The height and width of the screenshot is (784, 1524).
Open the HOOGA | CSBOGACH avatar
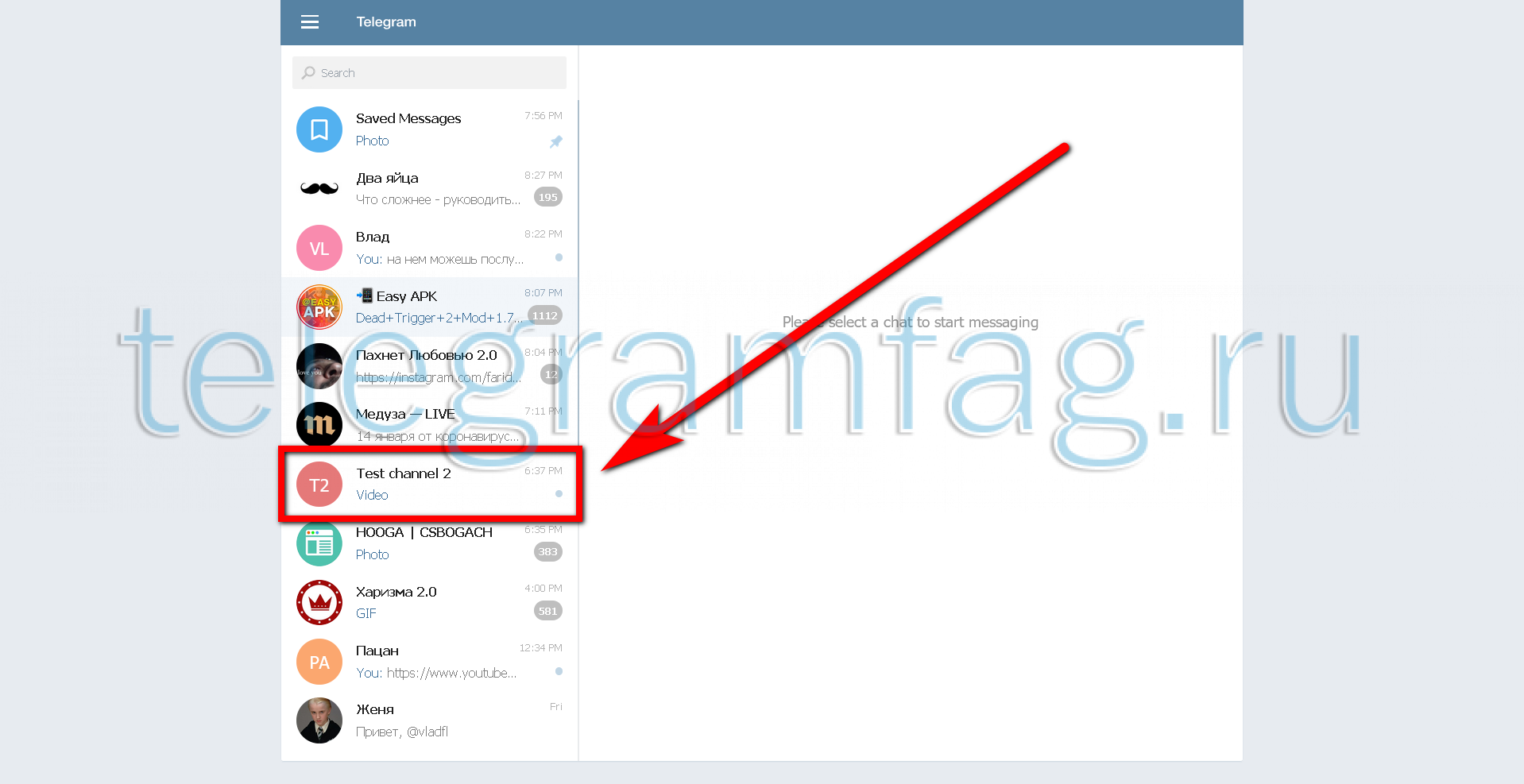click(319, 543)
